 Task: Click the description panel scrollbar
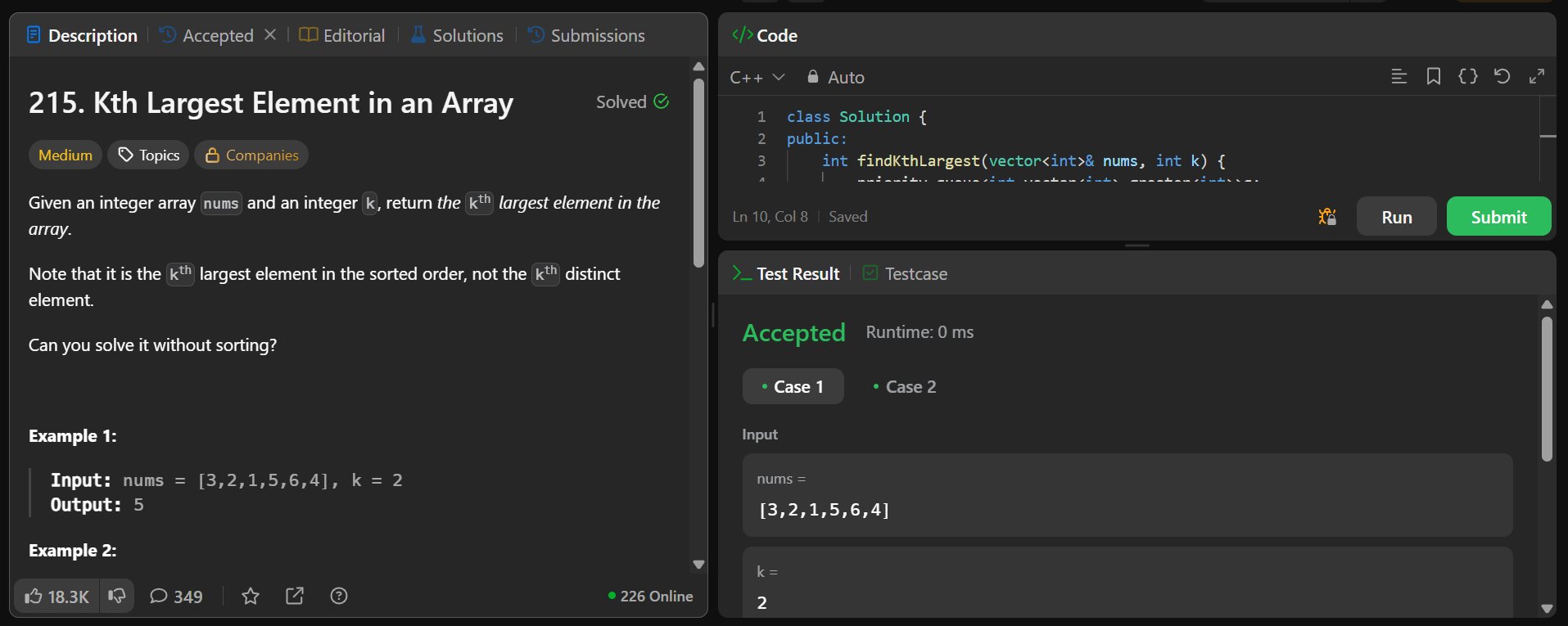698,172
